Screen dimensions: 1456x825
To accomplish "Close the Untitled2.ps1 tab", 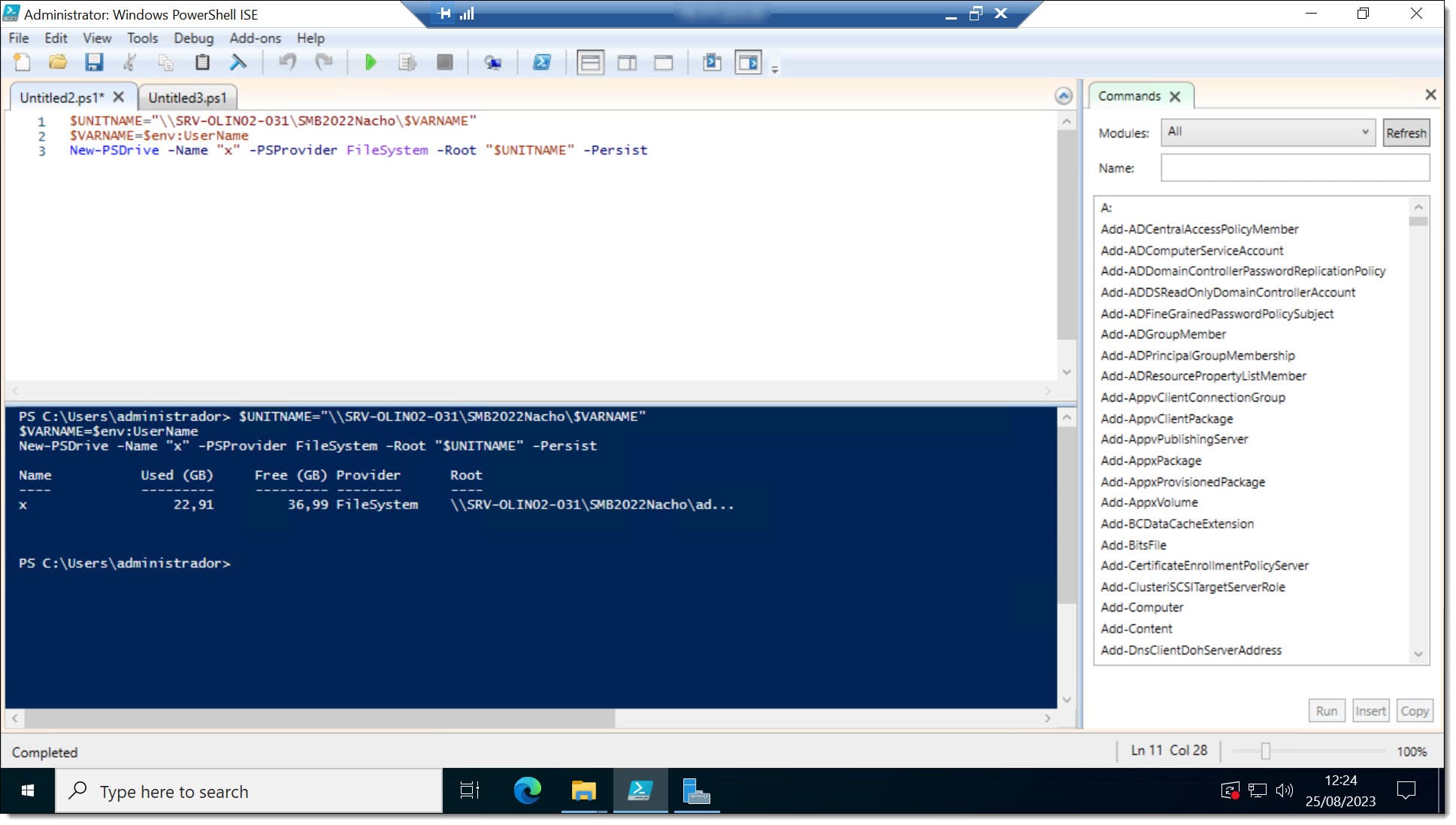I will (x=118, y=97).
